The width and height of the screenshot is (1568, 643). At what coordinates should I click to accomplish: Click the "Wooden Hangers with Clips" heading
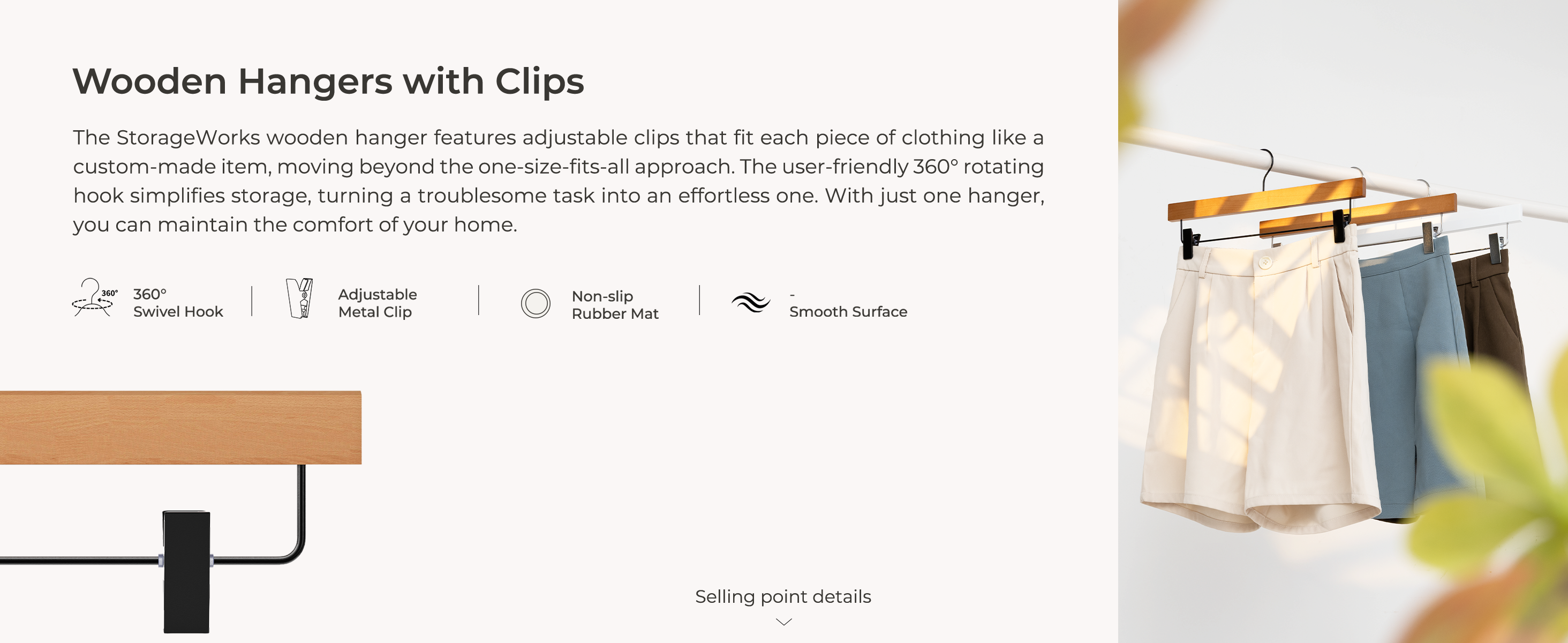(x=328, y=81)
